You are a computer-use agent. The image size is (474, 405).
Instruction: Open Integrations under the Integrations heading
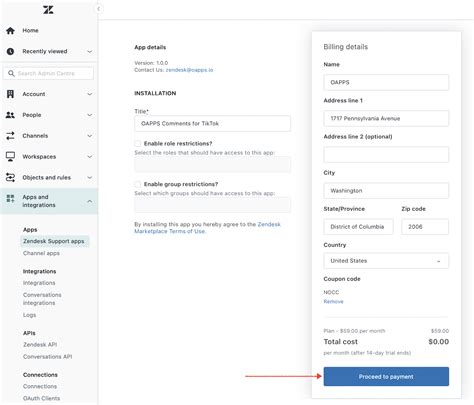[39, 283]
